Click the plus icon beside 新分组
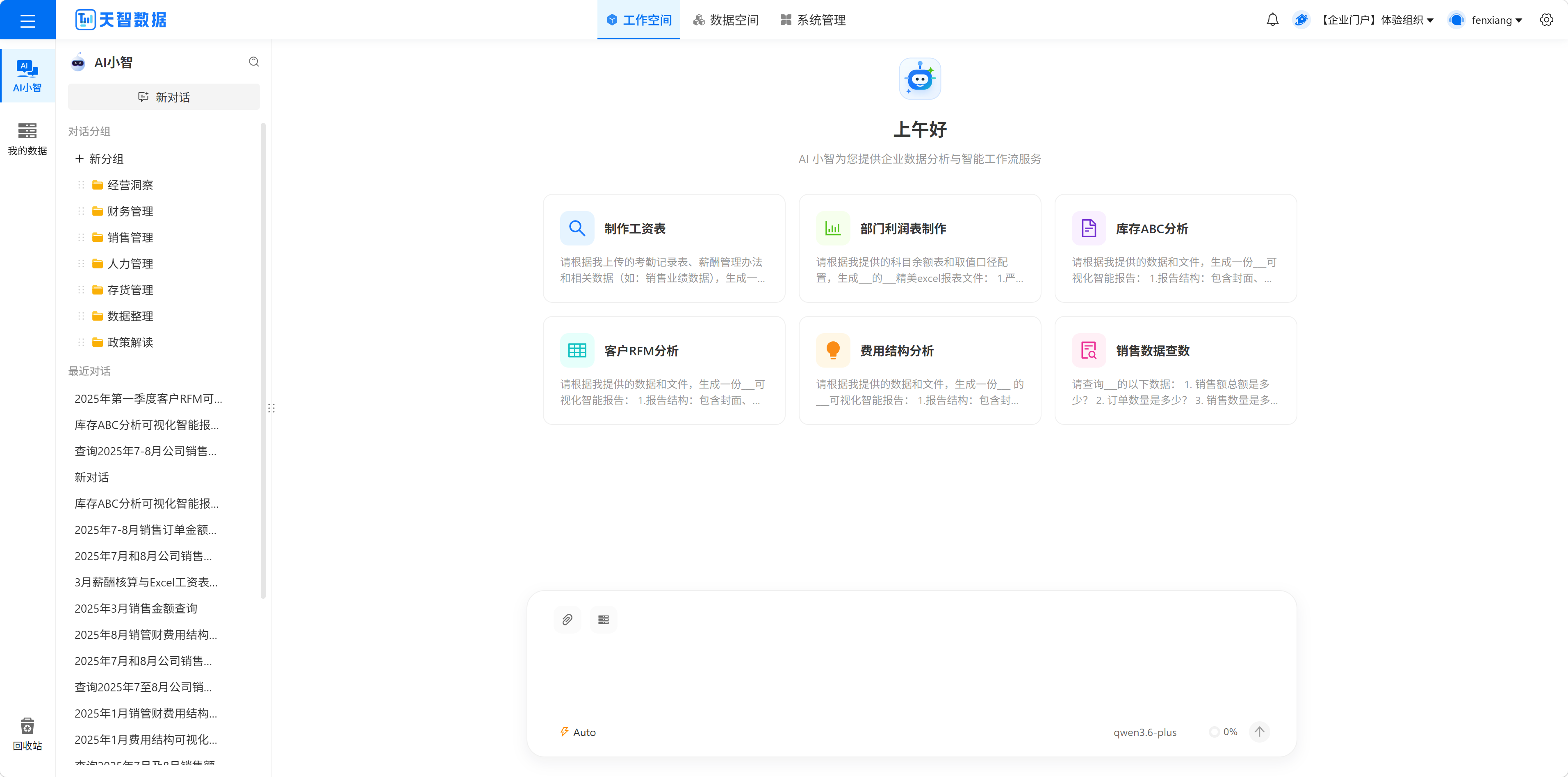 (x=79, y=158)
